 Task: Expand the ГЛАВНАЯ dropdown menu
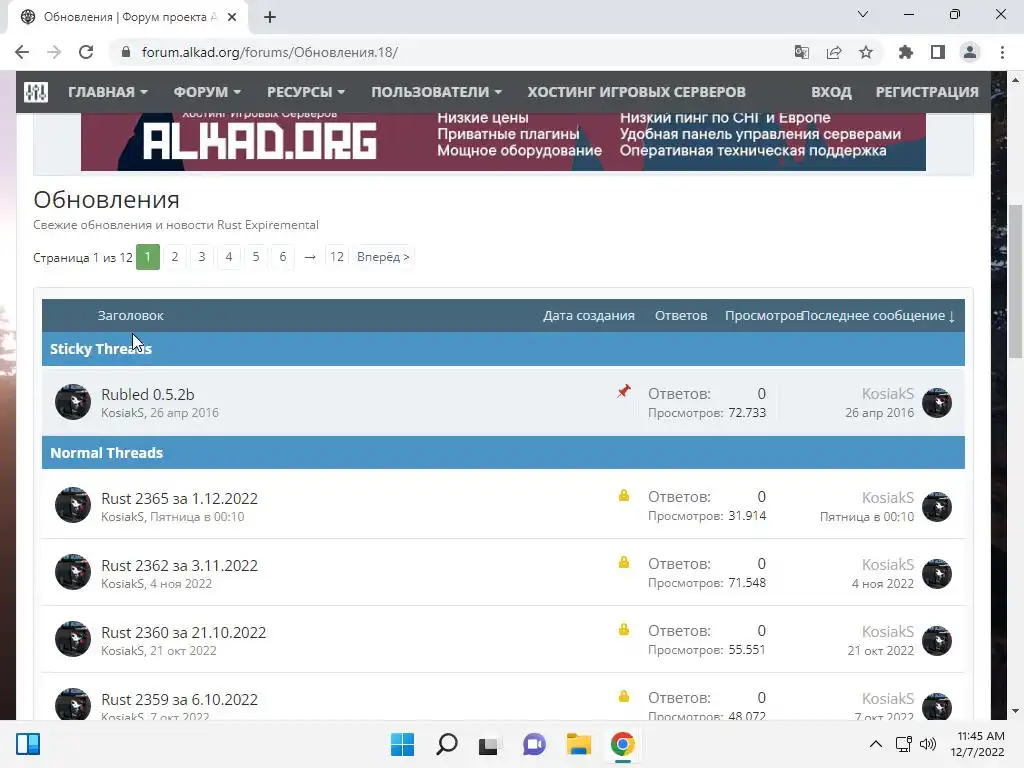[108, 92]
